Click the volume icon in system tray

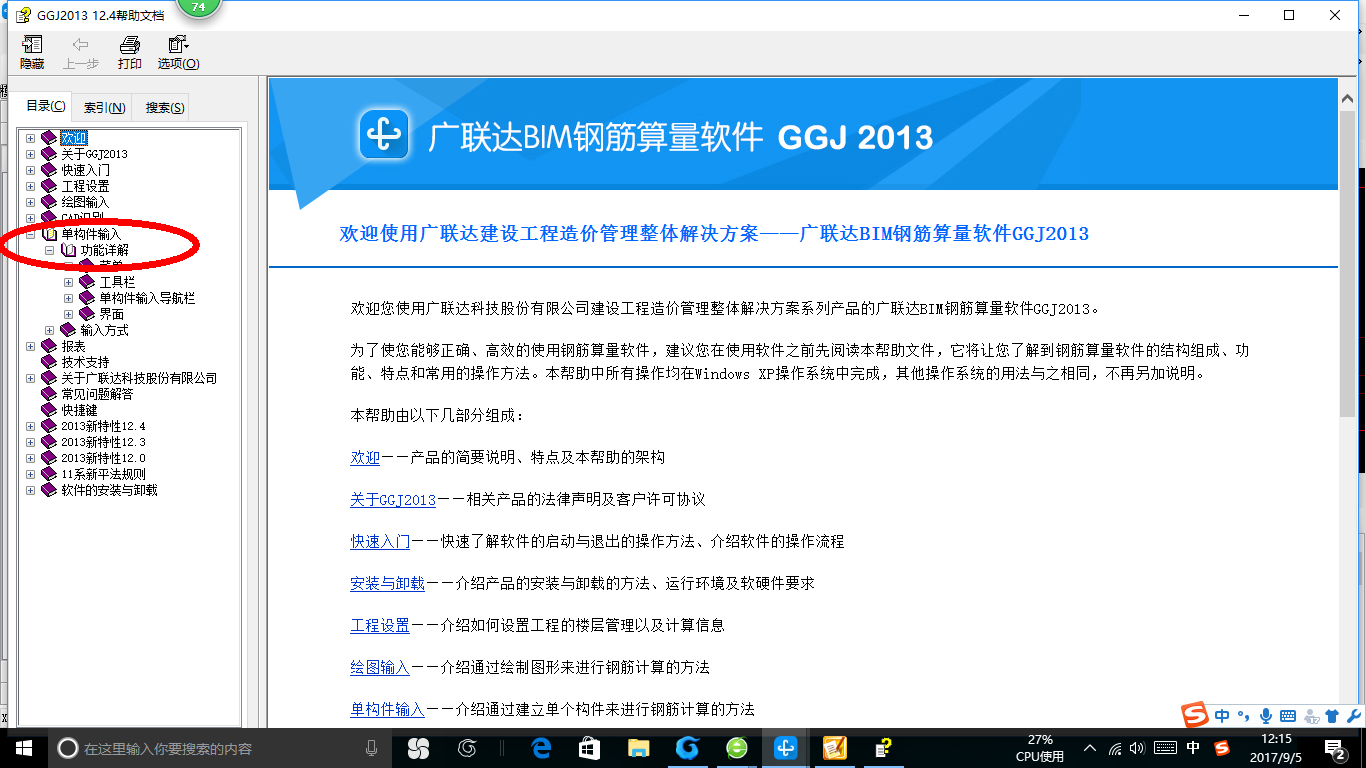click(1137, 748)
